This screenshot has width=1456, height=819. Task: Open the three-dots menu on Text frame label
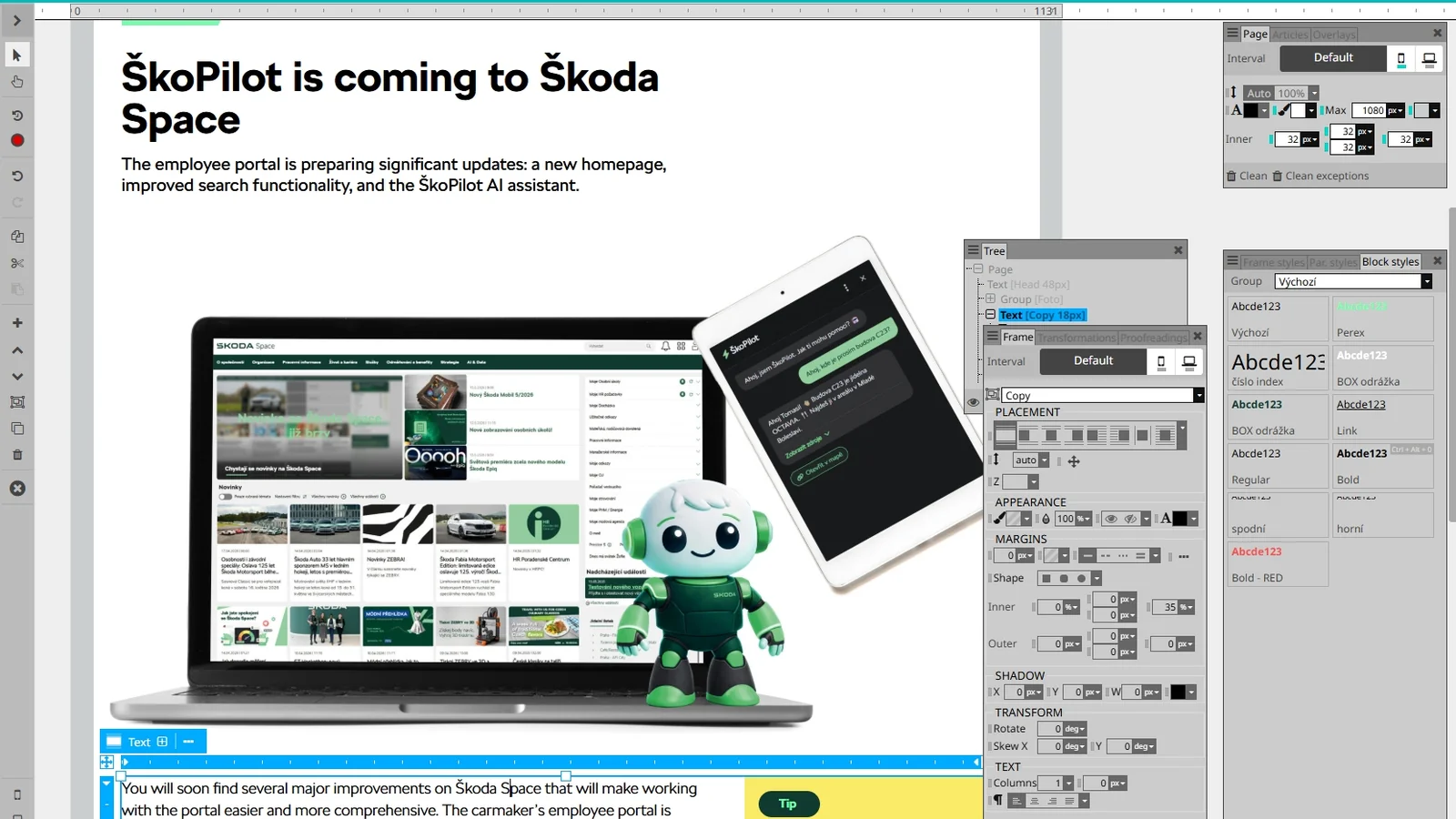coord(188,742)
